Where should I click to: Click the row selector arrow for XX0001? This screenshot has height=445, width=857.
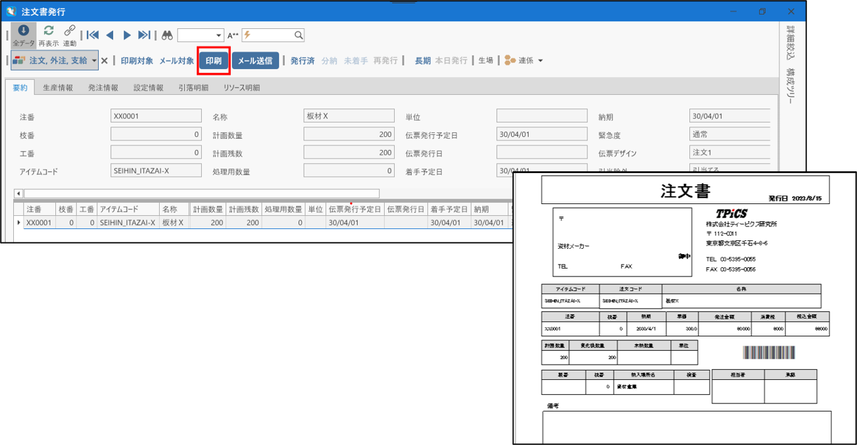[x=19, y=222]
